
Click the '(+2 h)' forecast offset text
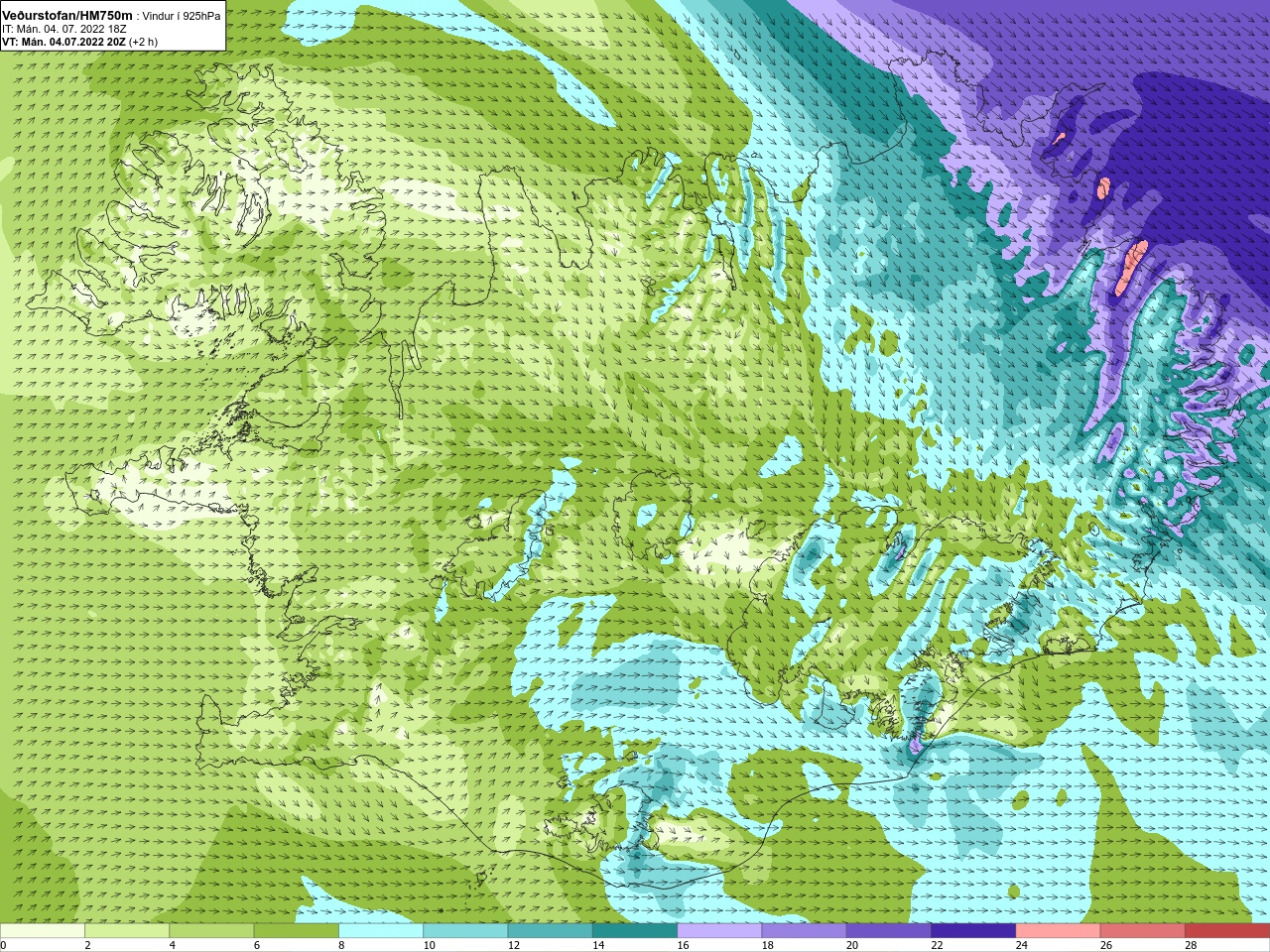click(143, 43)
